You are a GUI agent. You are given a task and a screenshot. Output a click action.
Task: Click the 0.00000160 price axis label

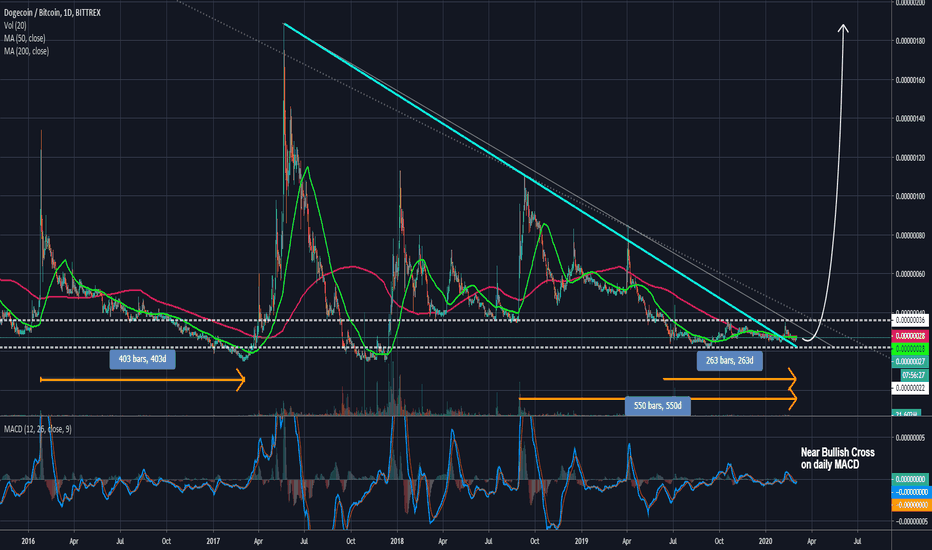pyautogui.click(x=911, y=80)
